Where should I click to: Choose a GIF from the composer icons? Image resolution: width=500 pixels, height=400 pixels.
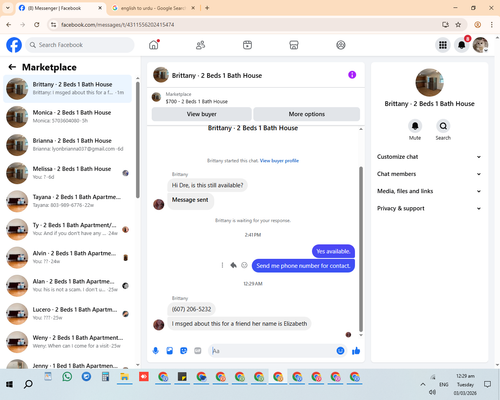click(198, 351)
